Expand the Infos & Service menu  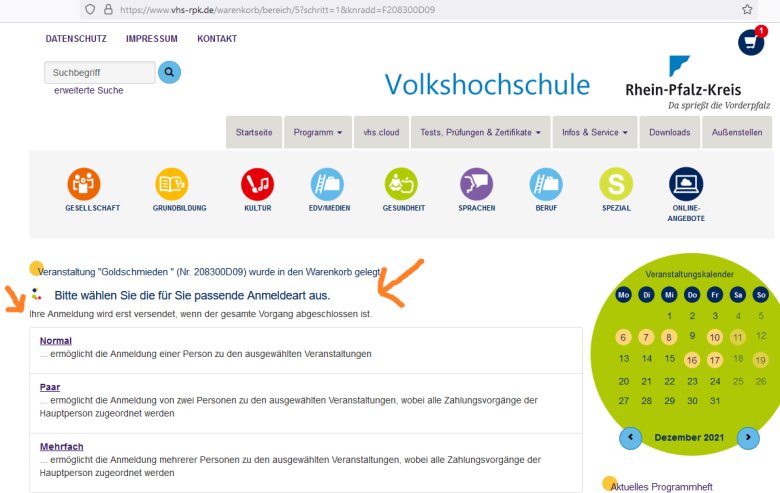click(595, 132)
